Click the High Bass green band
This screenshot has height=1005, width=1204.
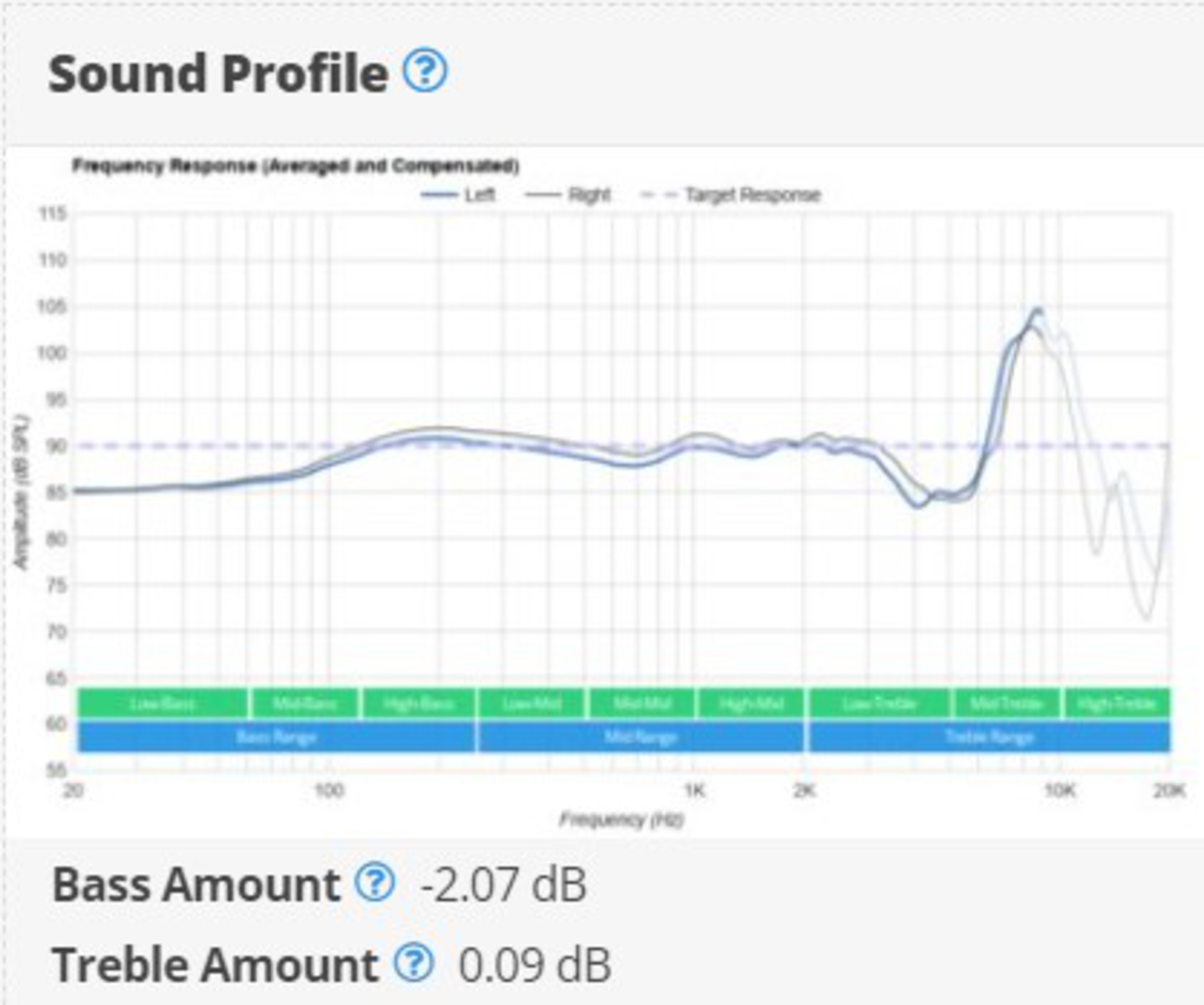click(x=419, y=703)
